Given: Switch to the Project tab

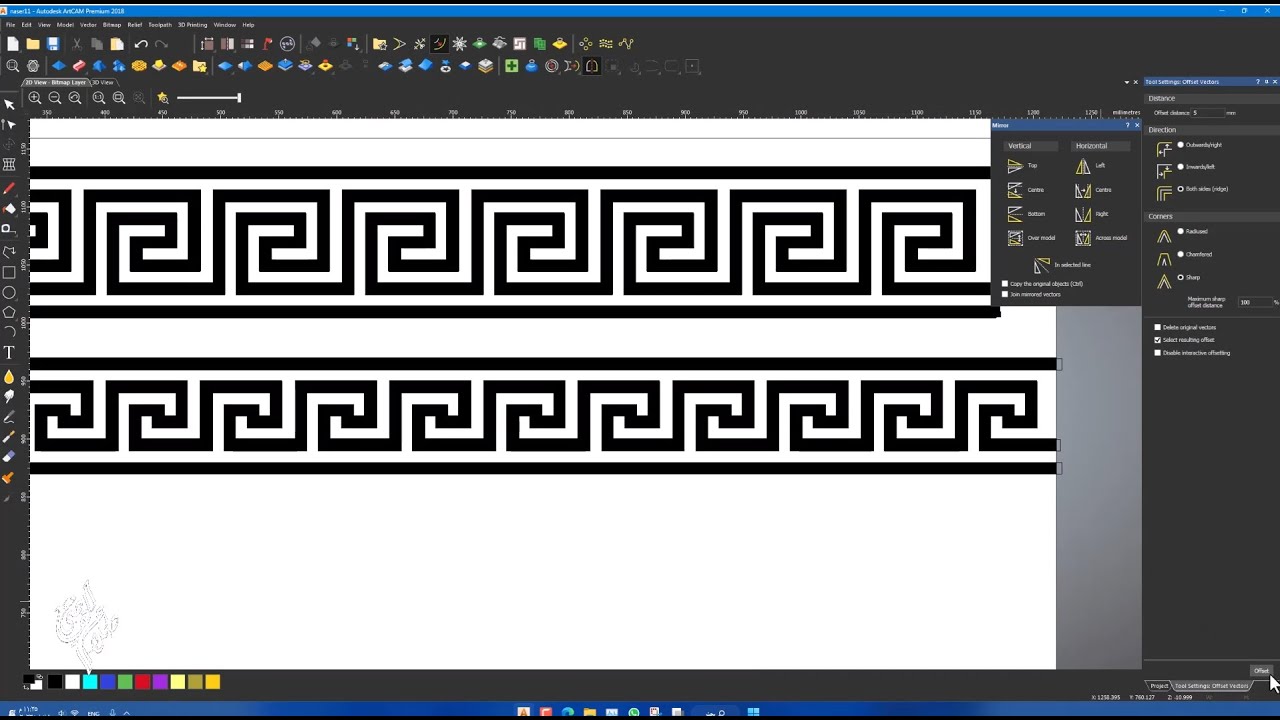Looking at the screenshot, I should 1159,686.
